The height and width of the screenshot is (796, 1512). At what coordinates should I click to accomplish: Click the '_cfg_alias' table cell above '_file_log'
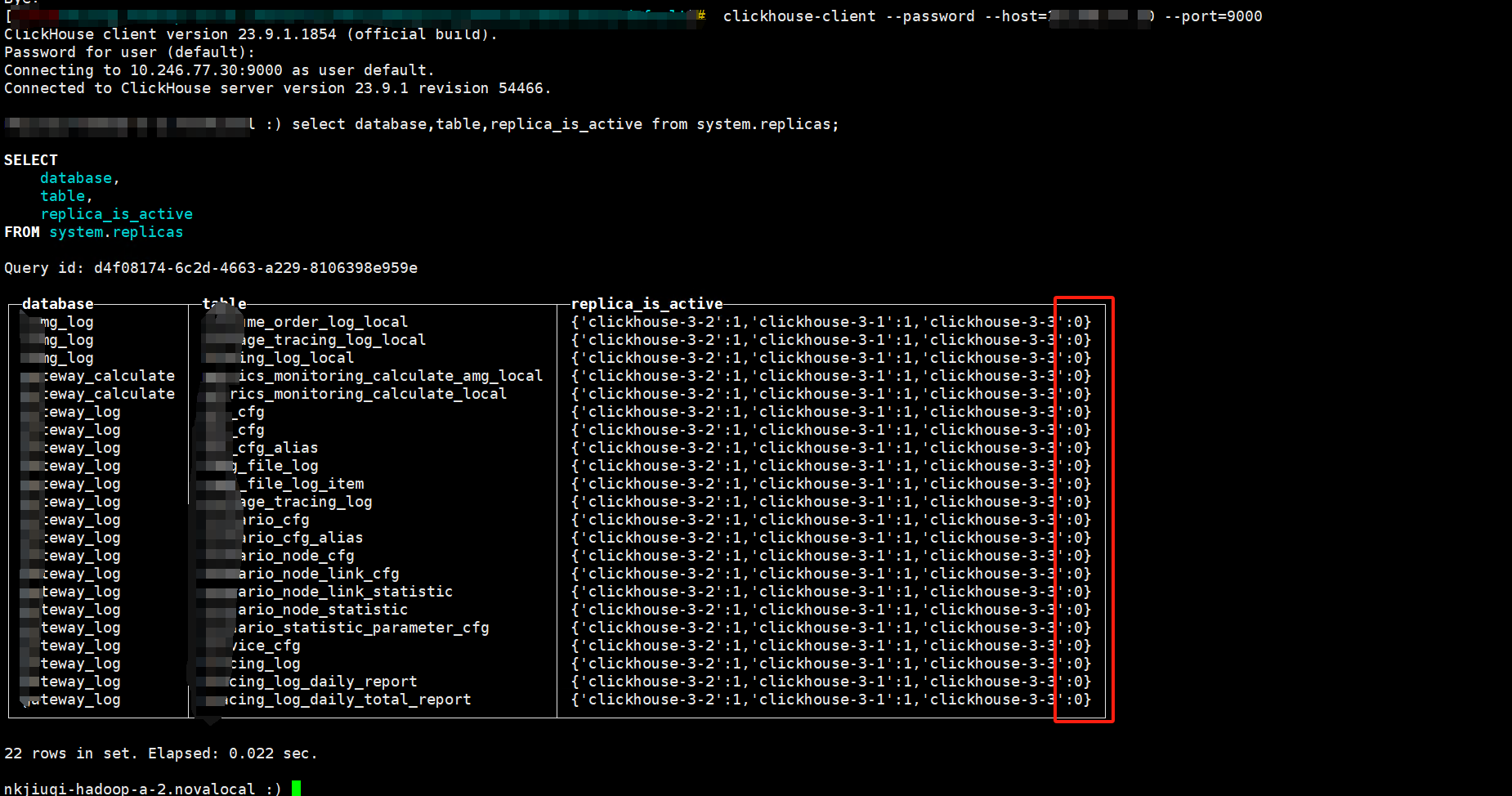click(x=274, y=448)
